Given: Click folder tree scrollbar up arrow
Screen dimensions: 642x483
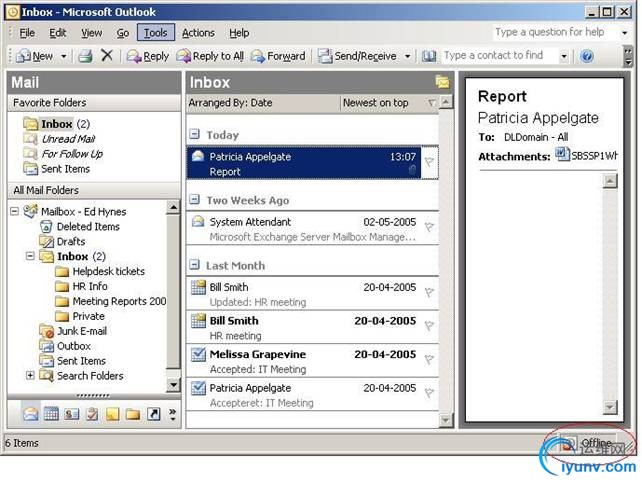Looking at the screenshot, I should point(173,208).
